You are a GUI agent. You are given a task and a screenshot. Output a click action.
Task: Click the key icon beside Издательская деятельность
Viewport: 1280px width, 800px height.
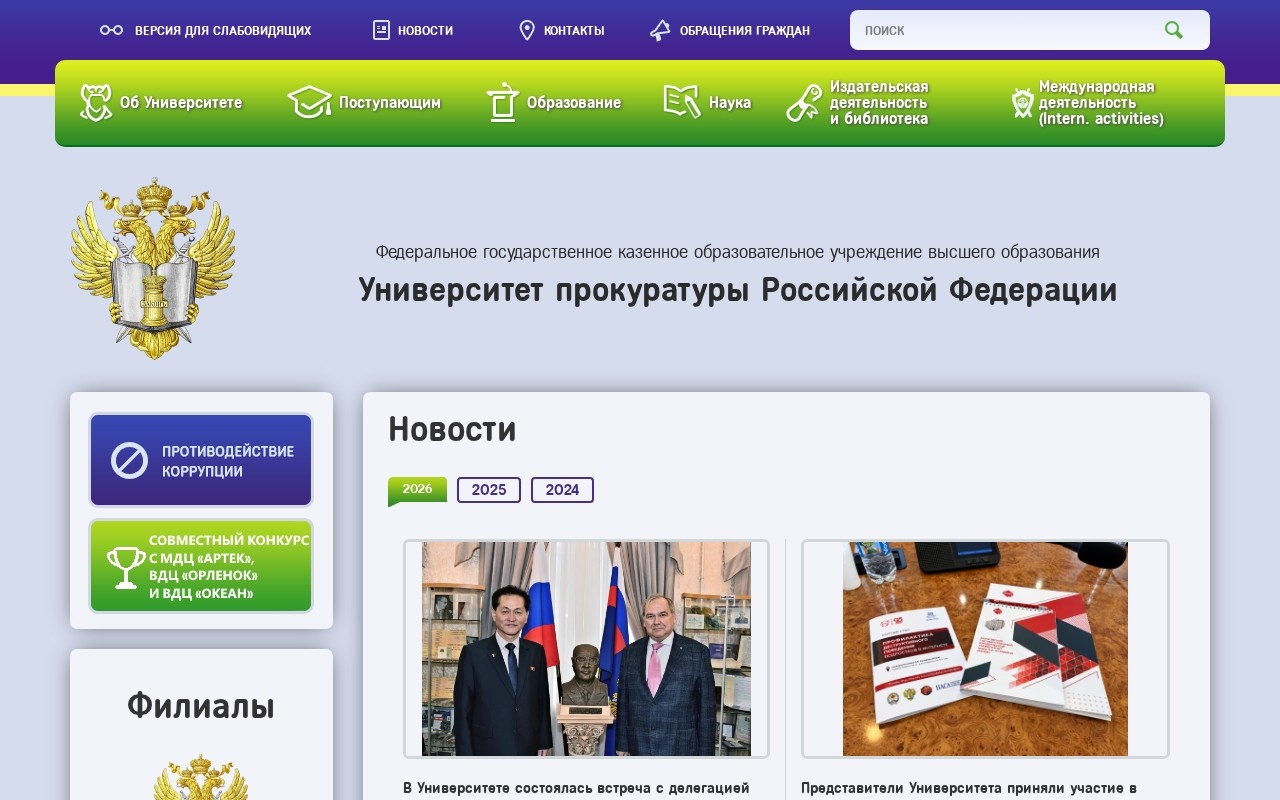point(804,102)
